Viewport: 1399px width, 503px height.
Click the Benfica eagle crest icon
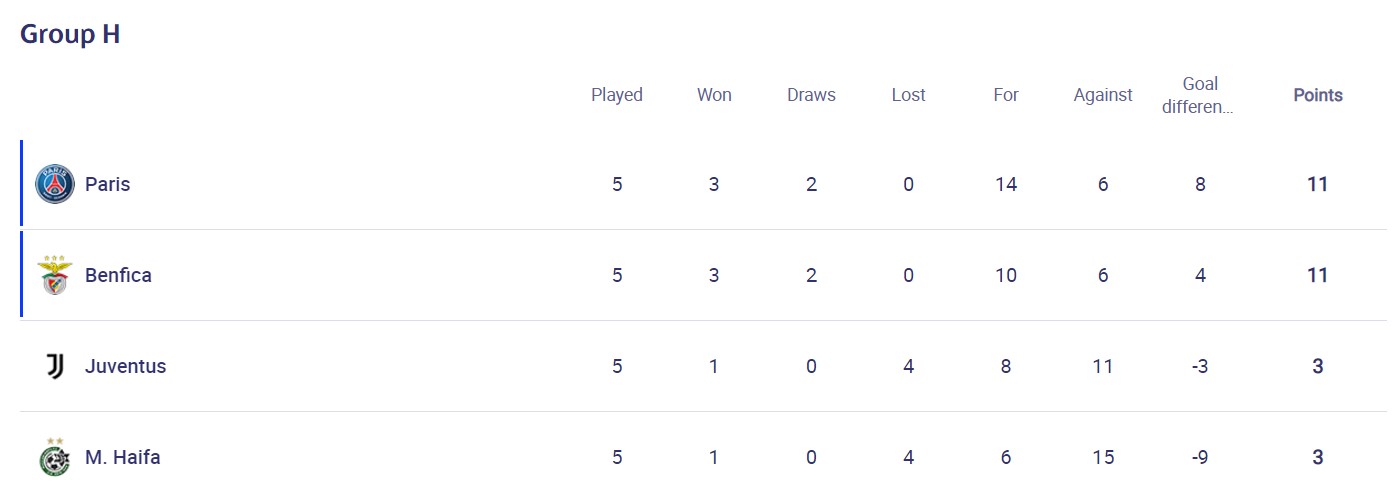(x=55, y=275)
